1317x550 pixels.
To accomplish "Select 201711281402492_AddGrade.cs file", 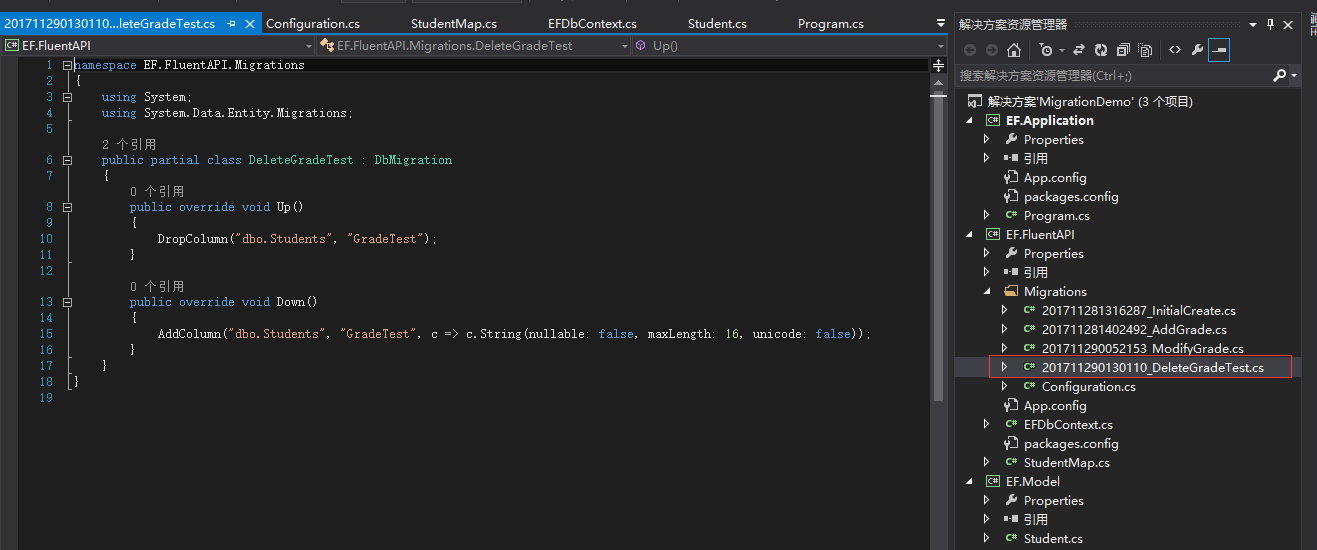I will 1134,330.
